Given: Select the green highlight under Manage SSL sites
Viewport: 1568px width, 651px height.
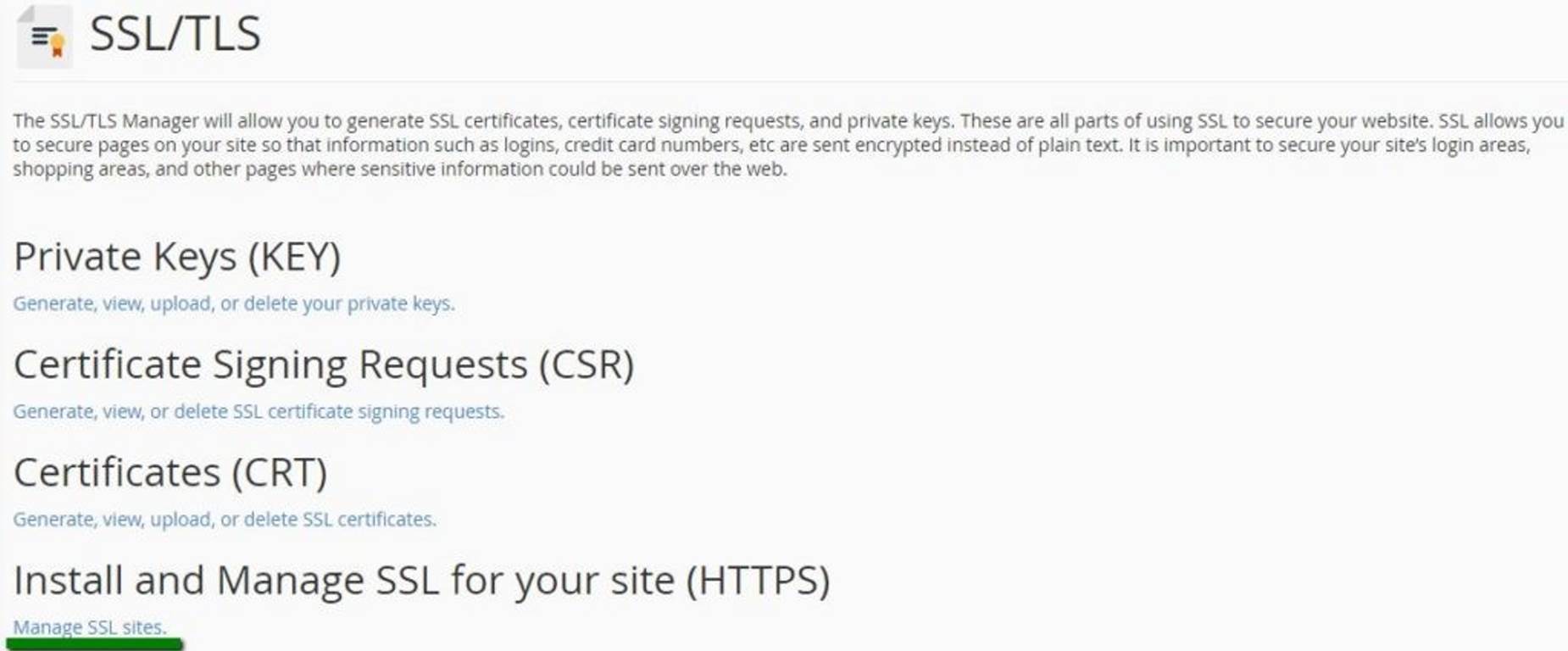Looking at the screenshot, I should pyautogui.click(x=93, y=644).
